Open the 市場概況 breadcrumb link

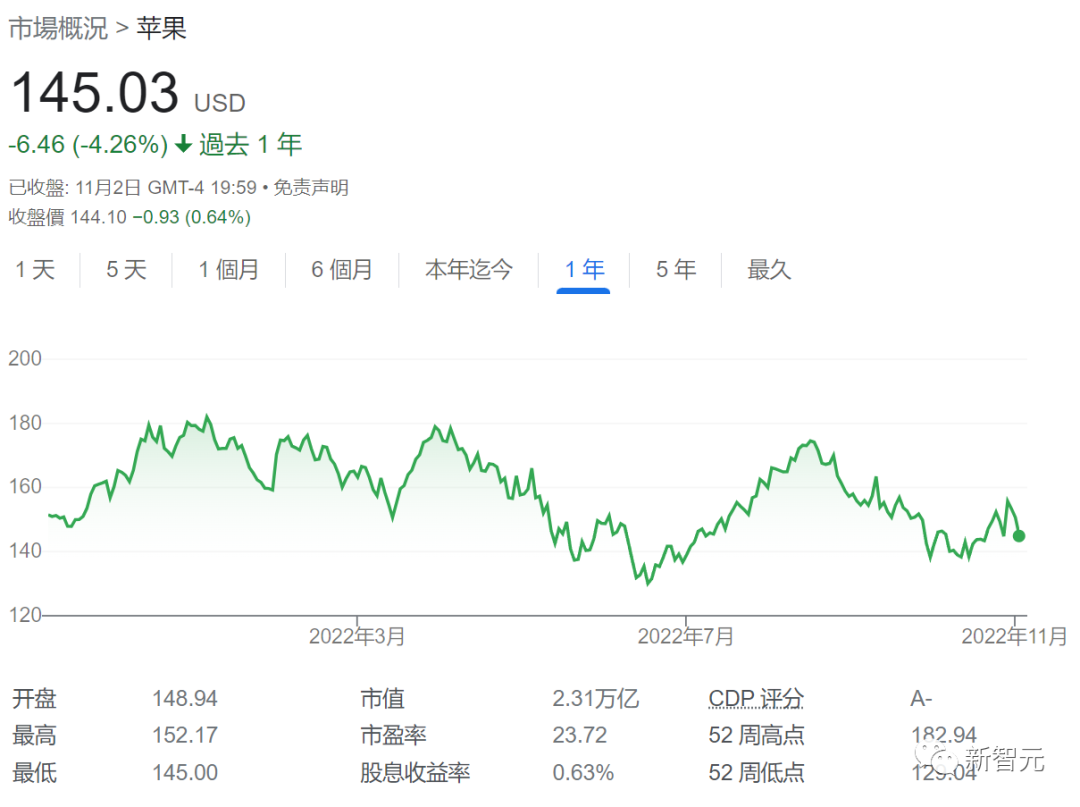(x=59, y=28)
